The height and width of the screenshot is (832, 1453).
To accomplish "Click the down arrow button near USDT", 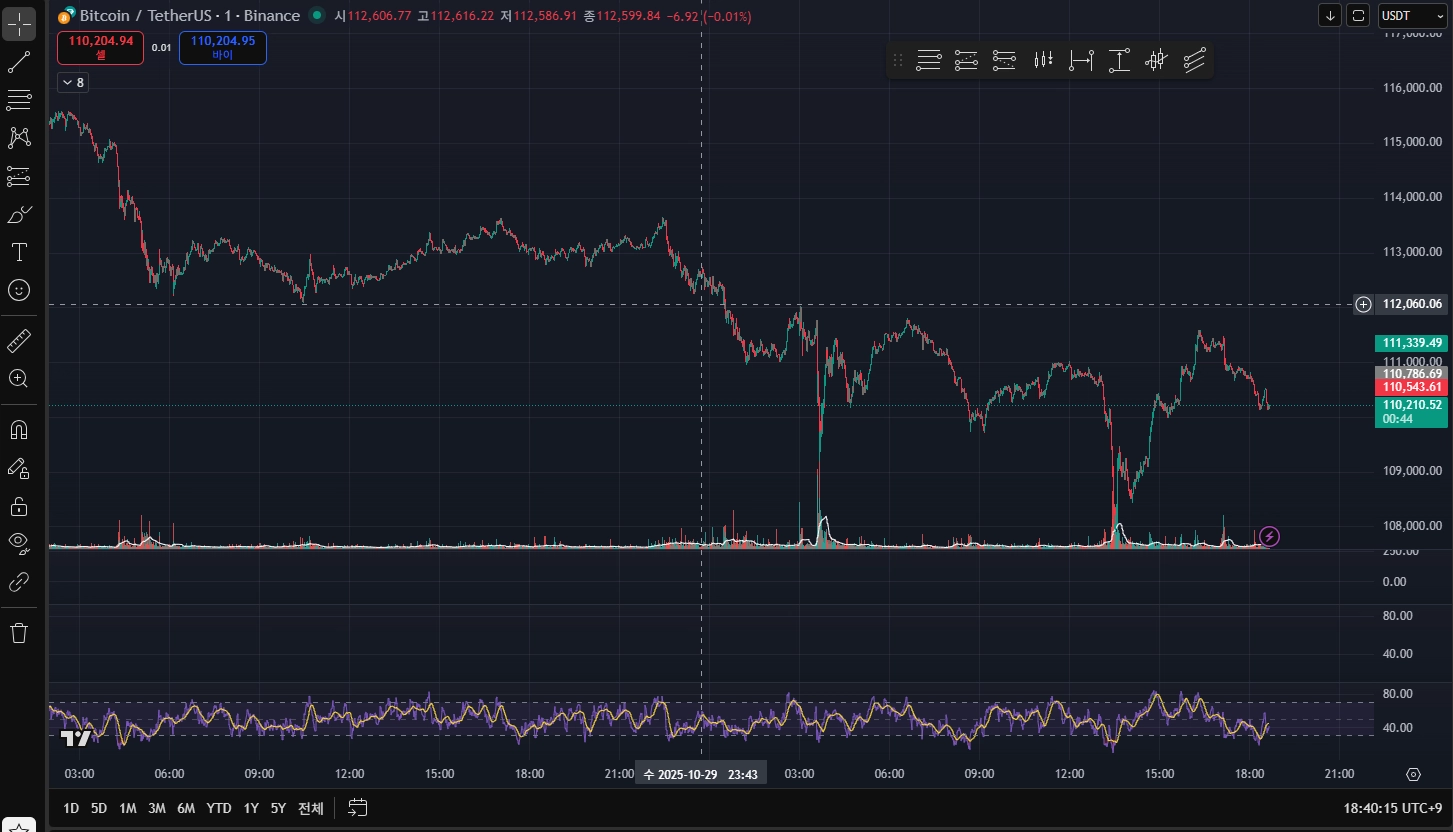I will coord(1330,15).
